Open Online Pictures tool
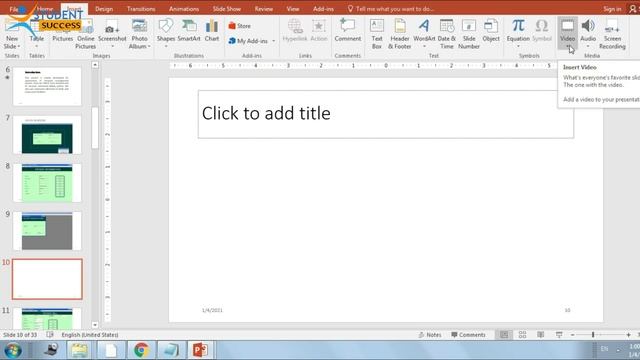Image resolution: width=640 pixels, height=360 pixels. [x=85, y=34]
